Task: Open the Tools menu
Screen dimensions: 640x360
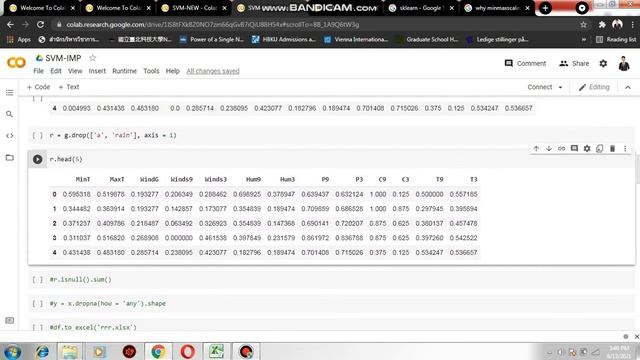Action: [151, 71]
